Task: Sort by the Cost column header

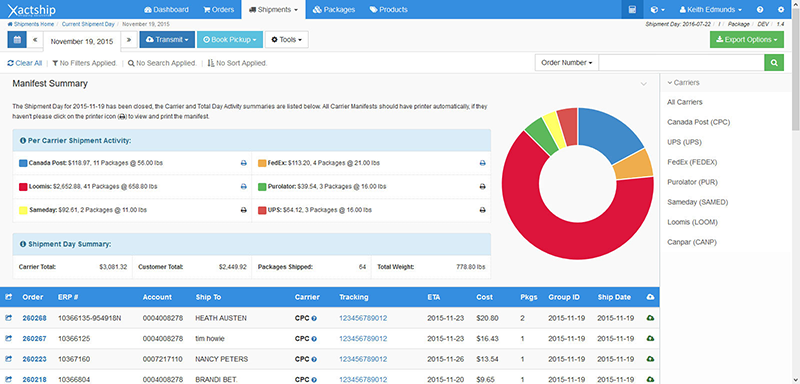Action: click(x=484, y=297)
